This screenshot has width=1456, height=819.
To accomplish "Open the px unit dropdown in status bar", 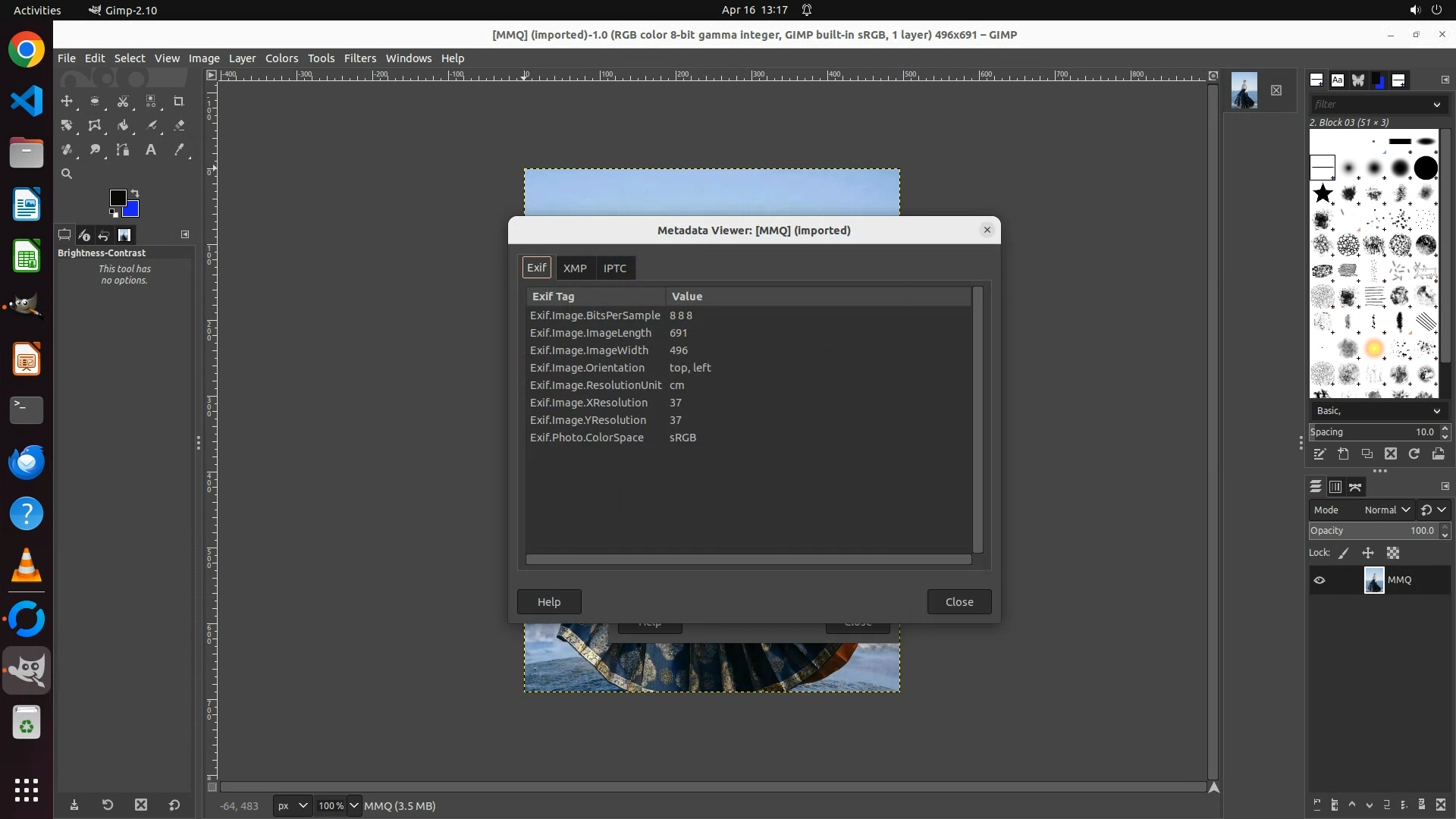I will (x=292, y=806).
